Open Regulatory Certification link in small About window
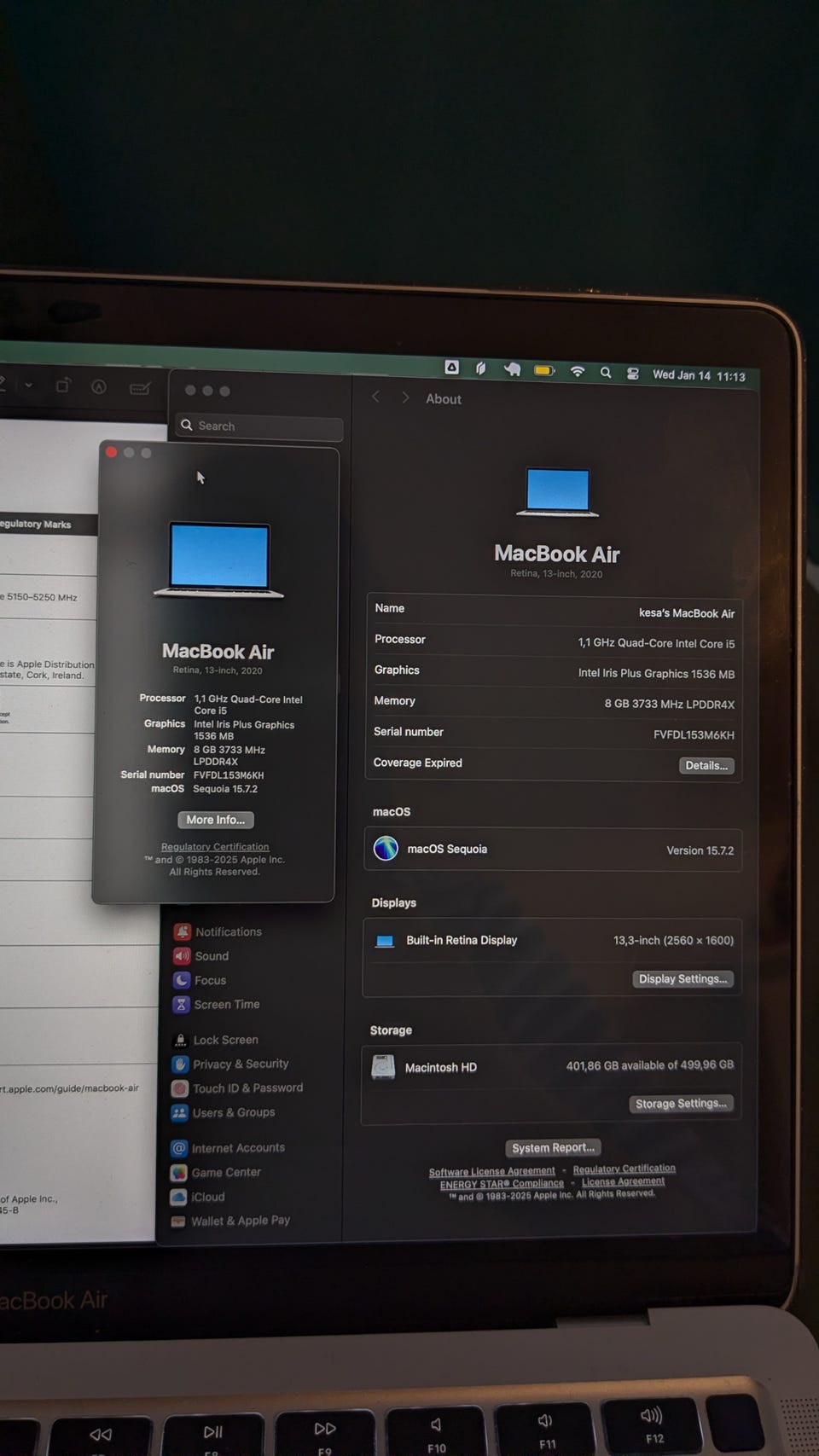The height and width of the screenshot is (1456, 819). coord(215,847)
